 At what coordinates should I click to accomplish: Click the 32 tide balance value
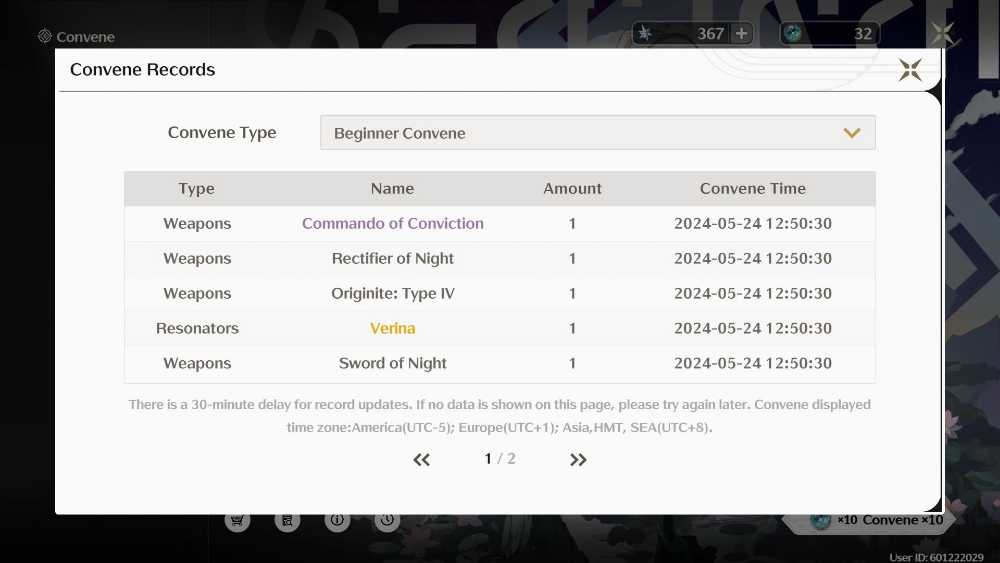coord(863,34)
